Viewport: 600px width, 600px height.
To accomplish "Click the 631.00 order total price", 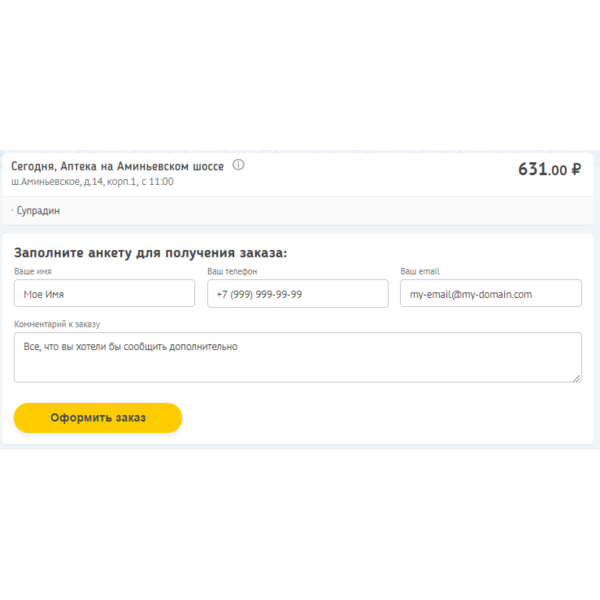I will 542,170.
